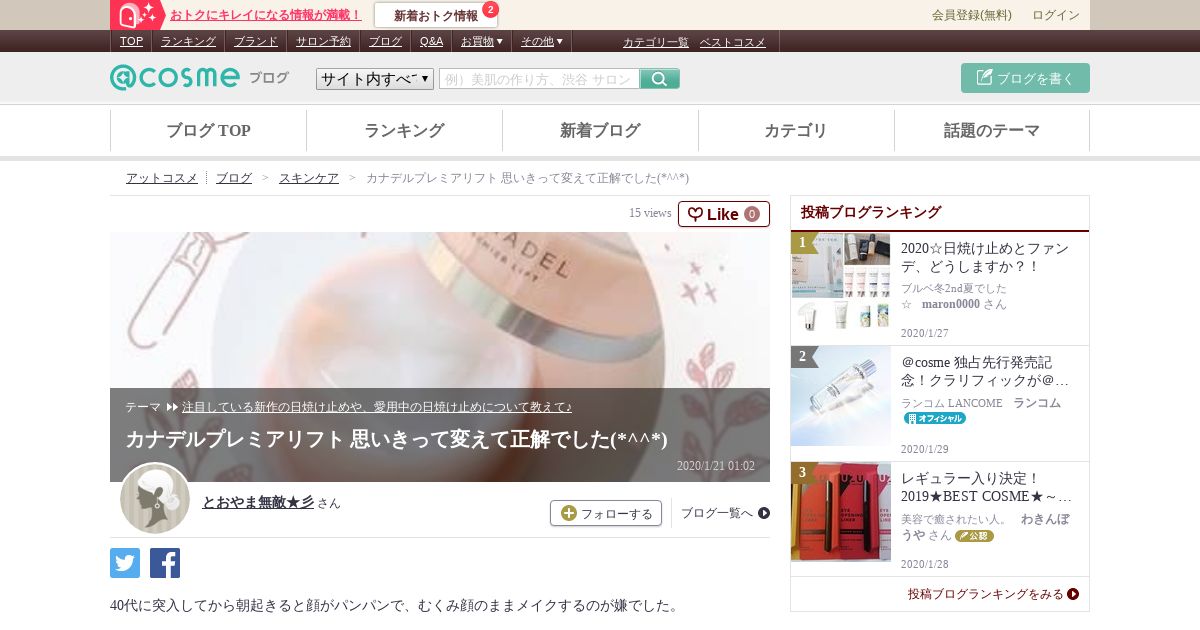Viewport: 1200px width, 630px height.
Task: Follow the author with フォローする
Action: click(606, 513)
